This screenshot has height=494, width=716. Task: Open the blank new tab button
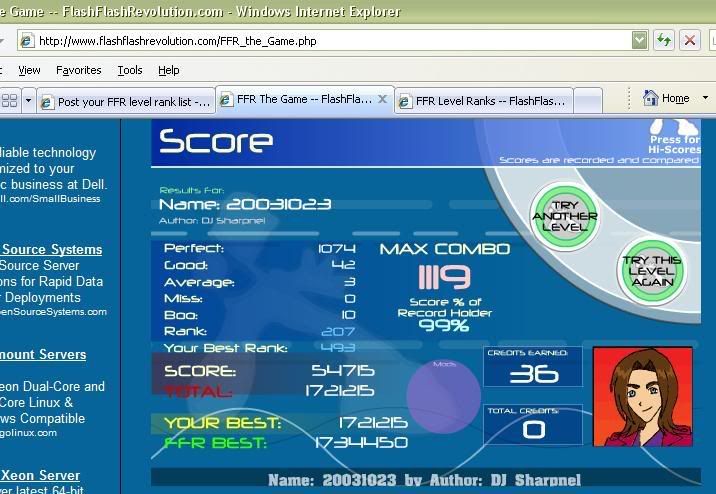pos(588,101)
